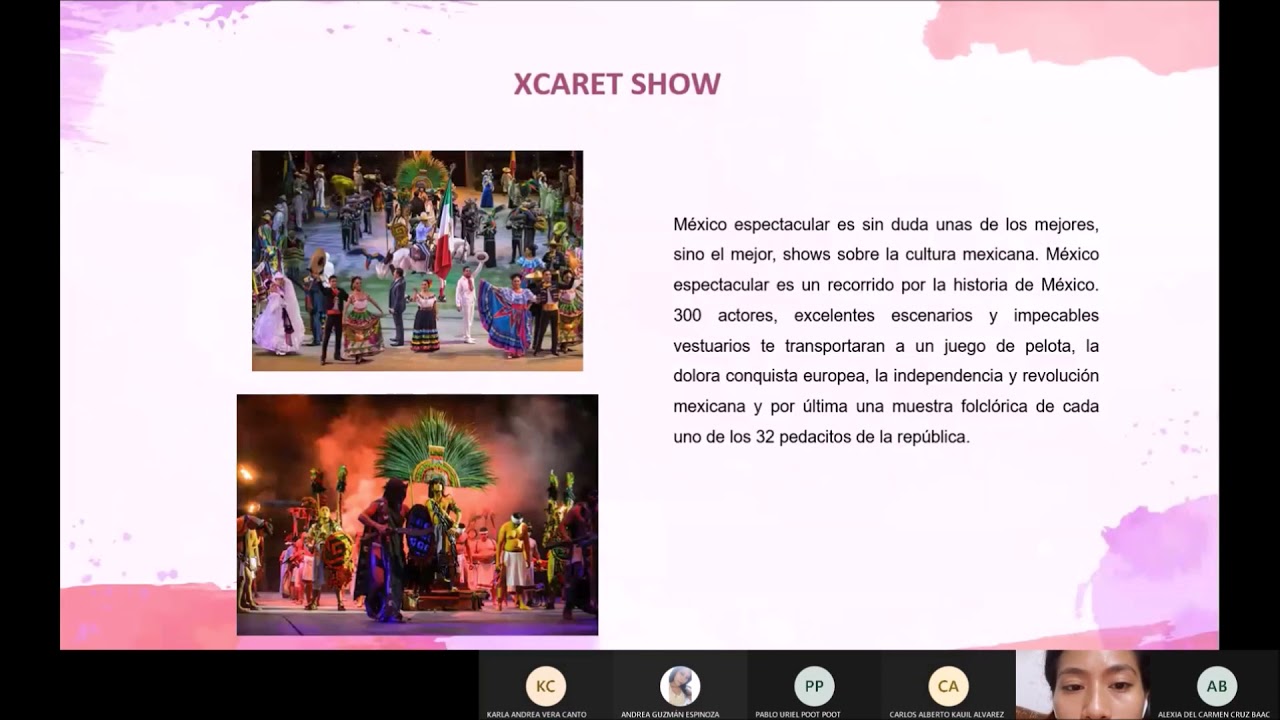Select the feathered headdress stage photo
Screen dimensions: 1280x720
[x=417, y=515]
